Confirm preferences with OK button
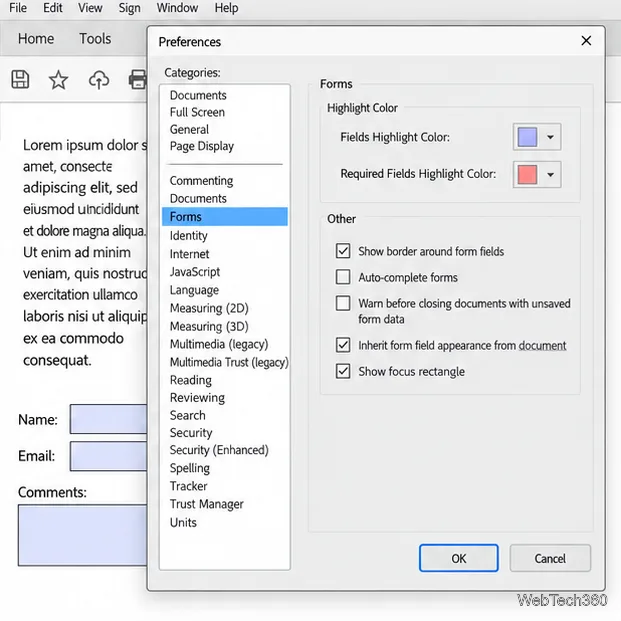Image resolution: width=621 pixels, height=621 pixels. (459, 558)
